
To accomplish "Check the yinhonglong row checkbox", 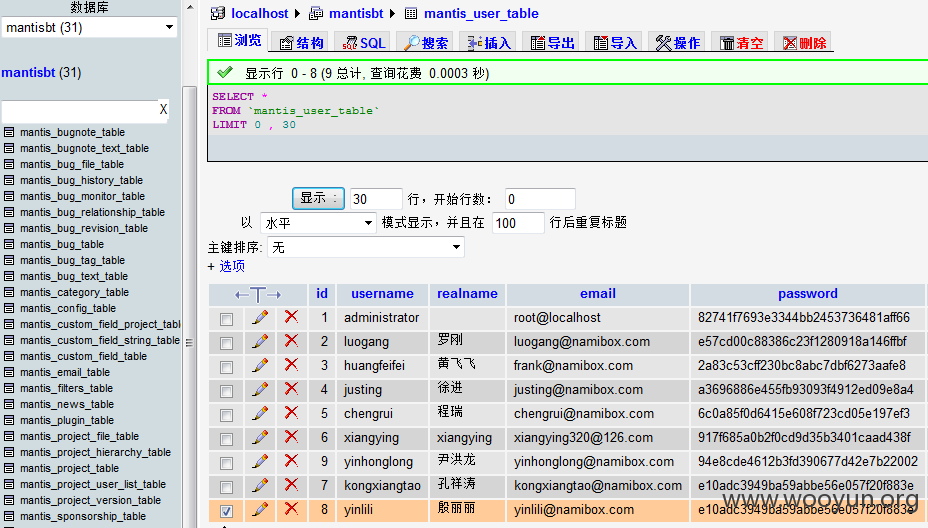I will coord(226,463).
